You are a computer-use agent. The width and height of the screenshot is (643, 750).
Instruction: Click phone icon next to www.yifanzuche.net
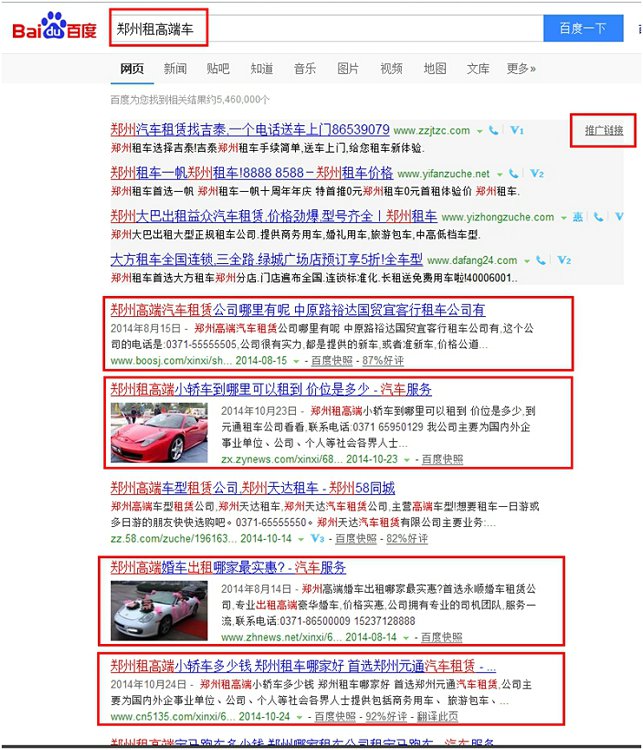(x=514, y=173)
